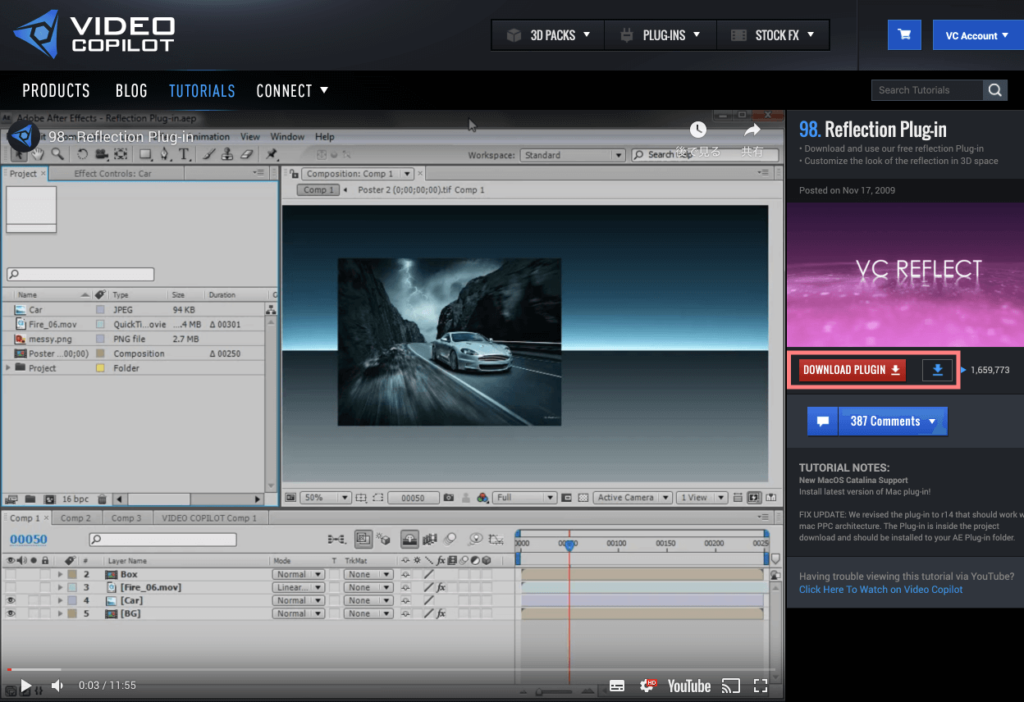The image size is (1024, 702).
Task: Click DOWNLOAD PLUGIN button
Action: pos(852,370)
